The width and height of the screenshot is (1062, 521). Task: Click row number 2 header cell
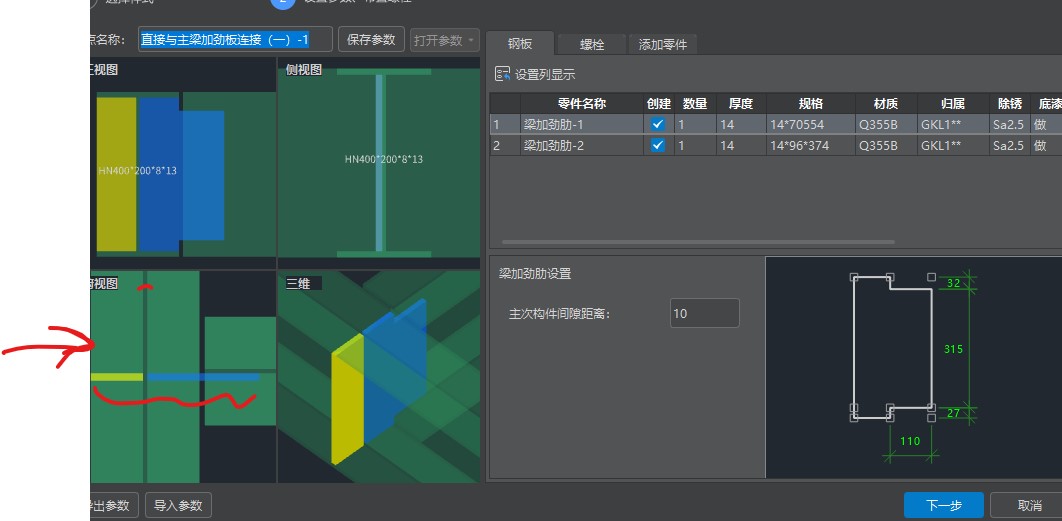505,146
